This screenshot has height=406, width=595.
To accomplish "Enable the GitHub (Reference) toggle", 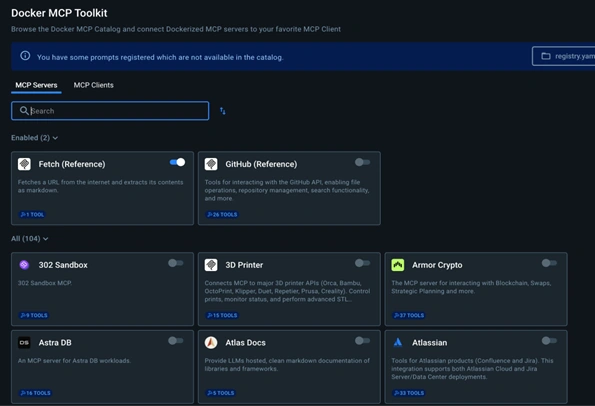I will point(362,162).
